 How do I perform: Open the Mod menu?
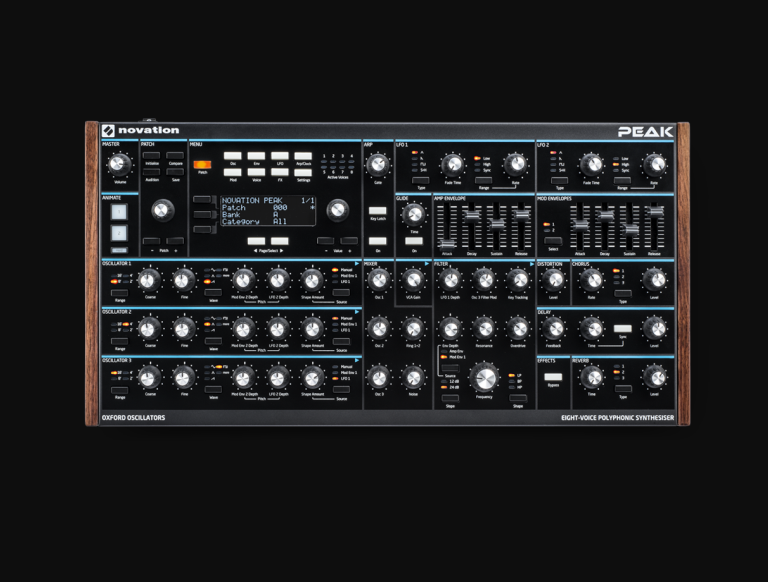(233, 172)
